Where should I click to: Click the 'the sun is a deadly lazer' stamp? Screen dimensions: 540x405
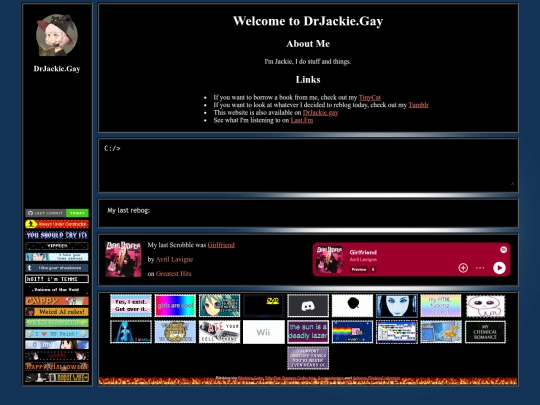tap(308, 332)
